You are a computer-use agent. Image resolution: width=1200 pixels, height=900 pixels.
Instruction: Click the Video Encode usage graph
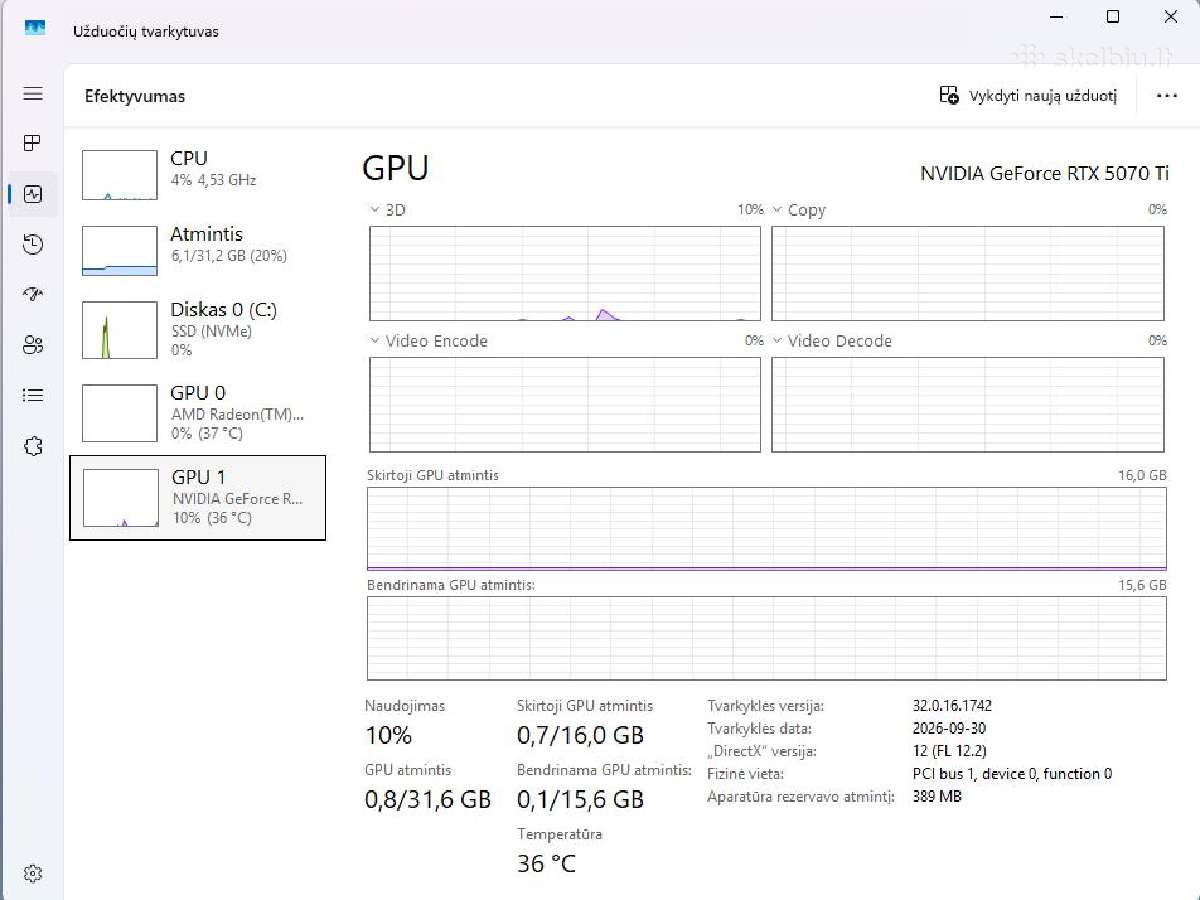pyautogui.click(x=565, y=405)
